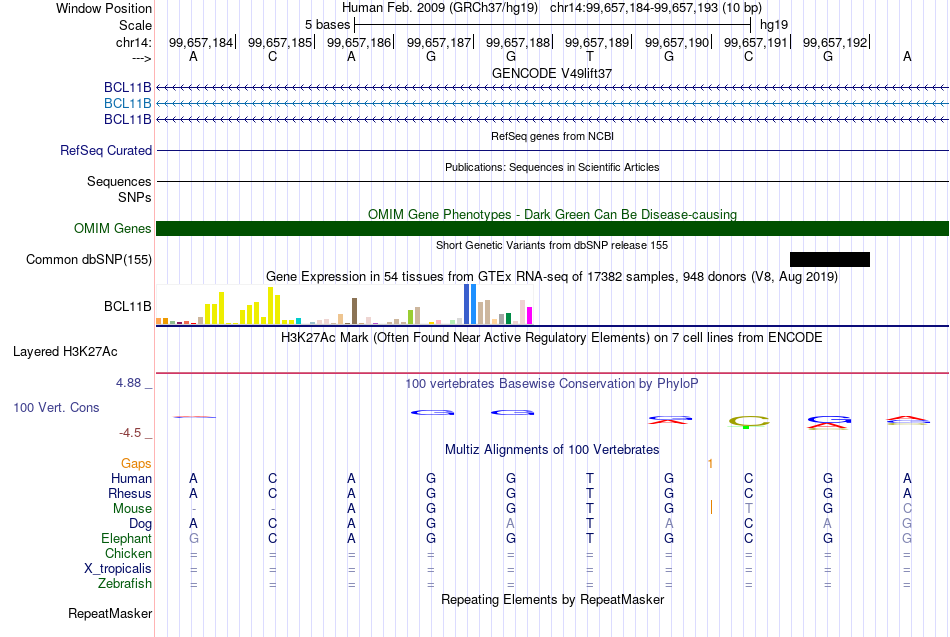Click 'H3K27Ac Mark' ENCODE track title
950x637 pixels.
[552, 338]
